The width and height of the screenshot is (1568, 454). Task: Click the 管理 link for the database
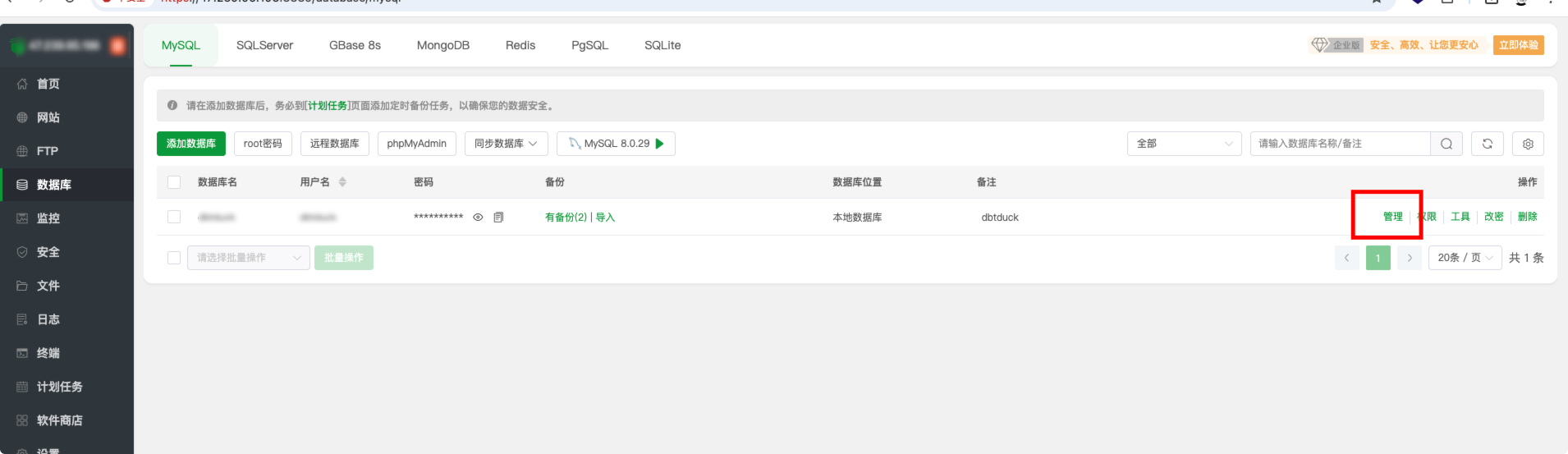point(1393,217)
